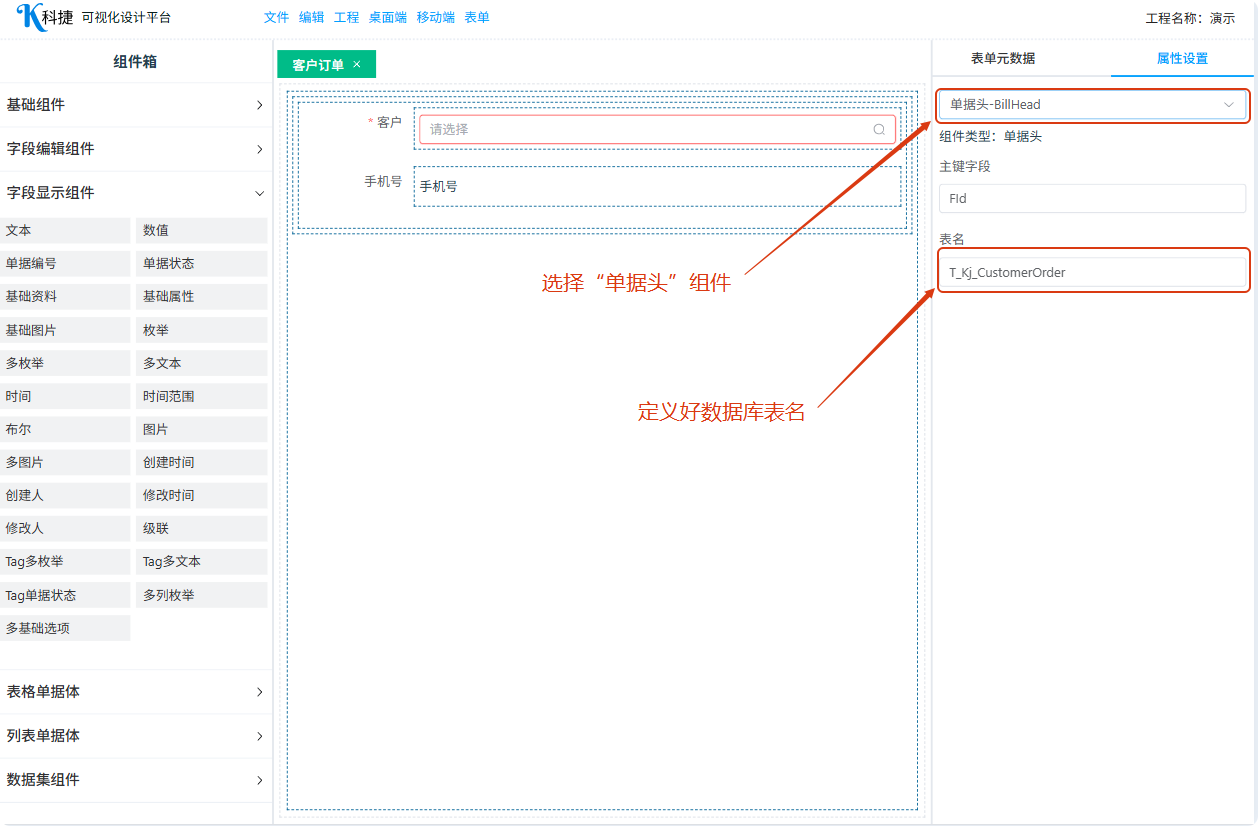This screenshot has width=1258, height=826.
Task: Click the 表名 input field
Action: [x=1092, y=272]
